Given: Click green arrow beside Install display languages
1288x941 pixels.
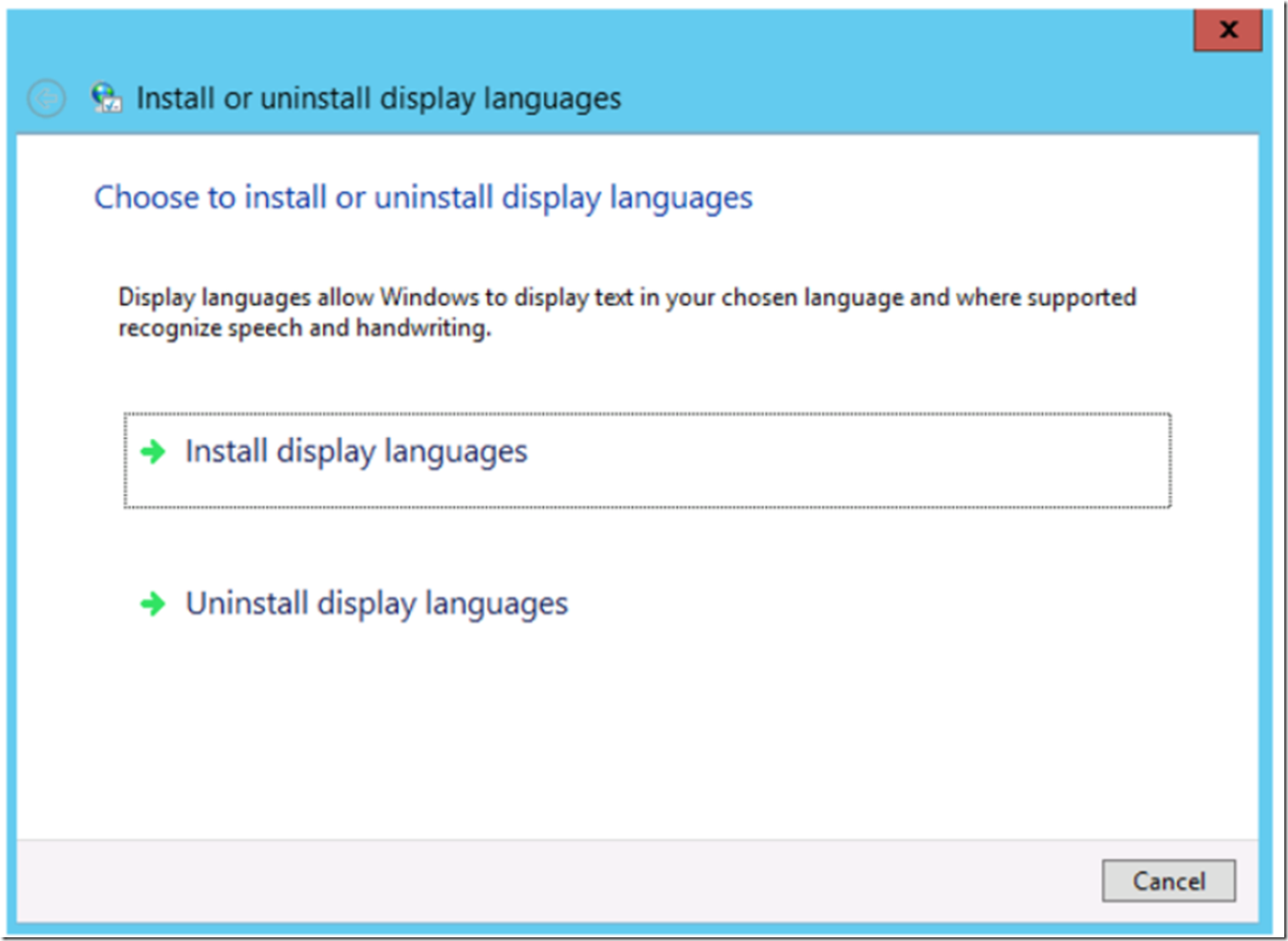Looking at the screenshot, I should (x=153, y=452).
